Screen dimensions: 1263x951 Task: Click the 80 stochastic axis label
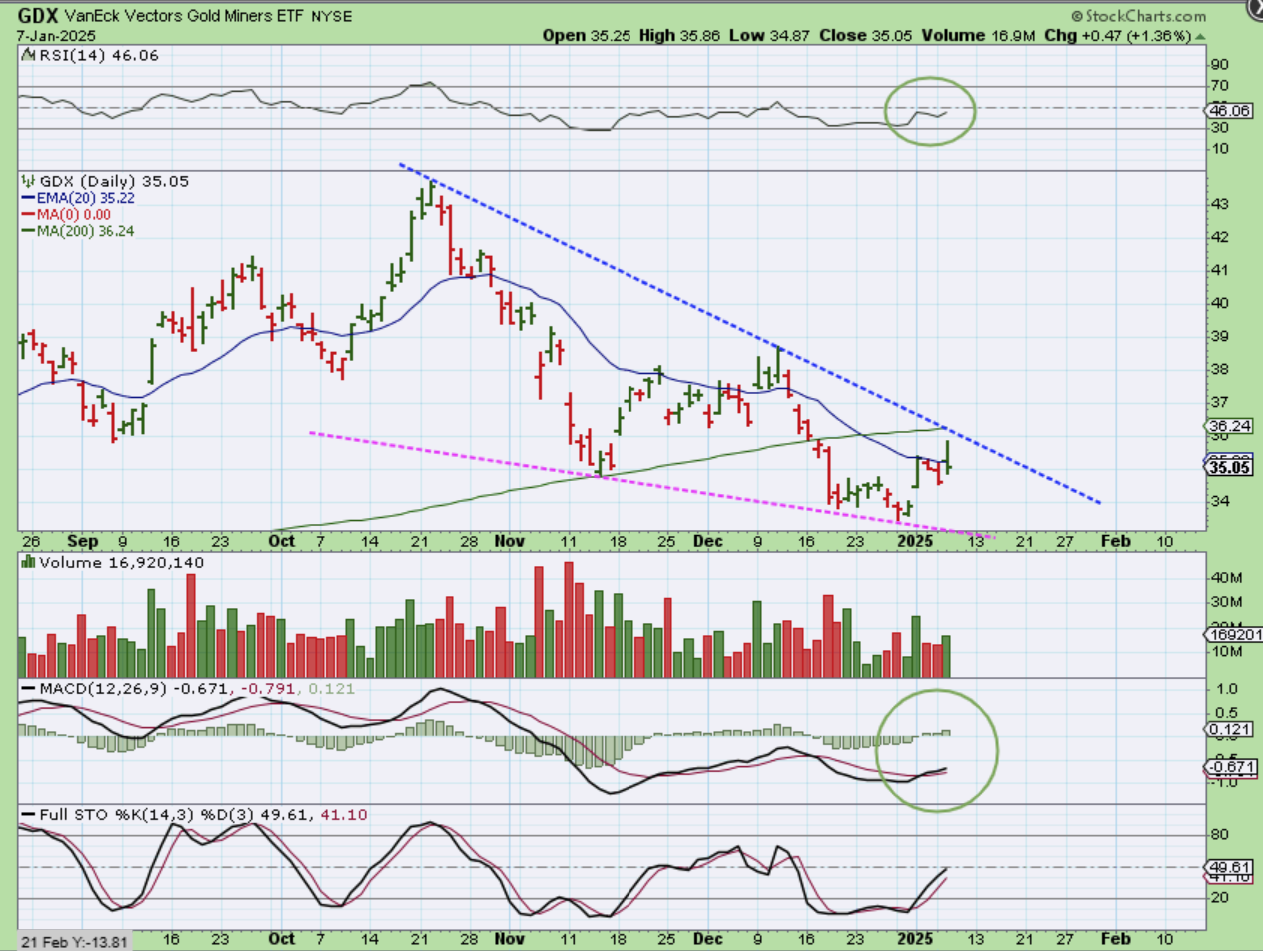click(x=1221, y=834)
